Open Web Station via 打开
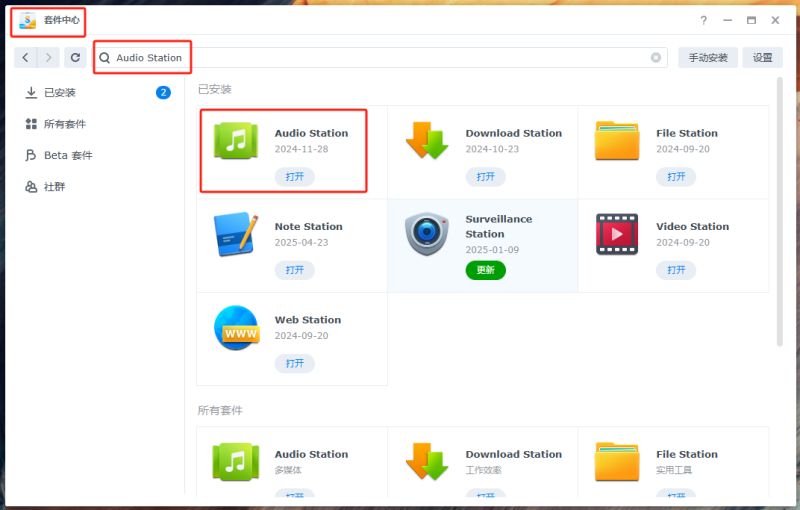The image size is (800, 510). pyautogui.click(x=294, y=363)
